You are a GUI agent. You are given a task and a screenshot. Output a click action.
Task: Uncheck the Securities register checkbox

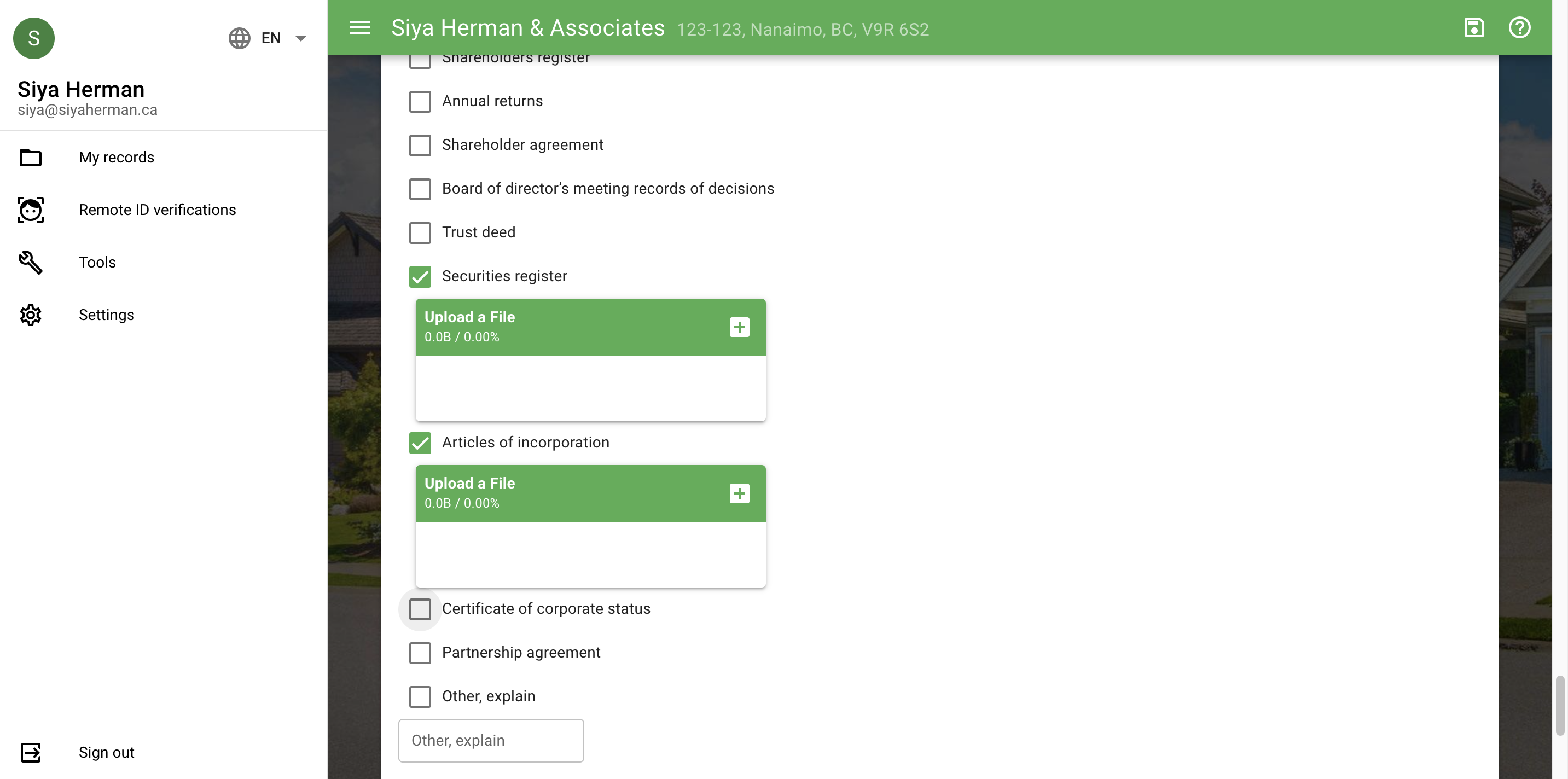click(x=420, y=276)
